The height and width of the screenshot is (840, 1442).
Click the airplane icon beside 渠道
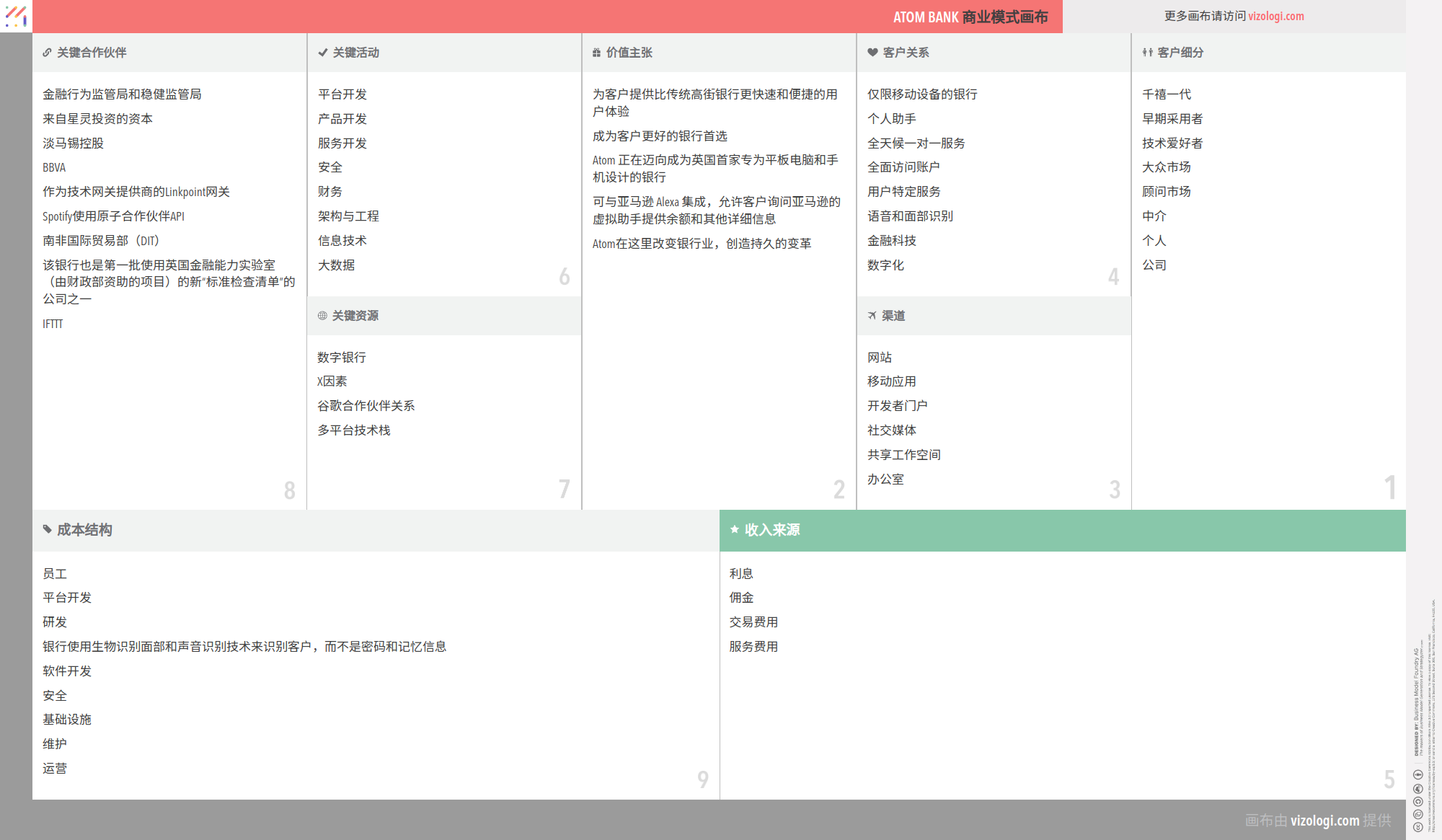coord(872,316)
